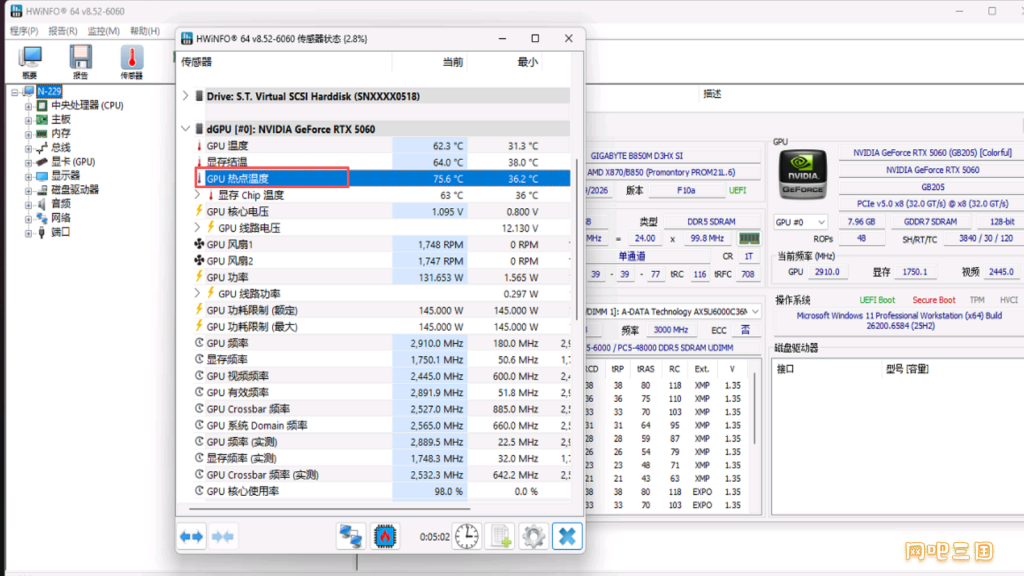Viewport: 1024px width, 576px height.
Task: Select the GPU 视频频率 row
Action: (383, 376)
